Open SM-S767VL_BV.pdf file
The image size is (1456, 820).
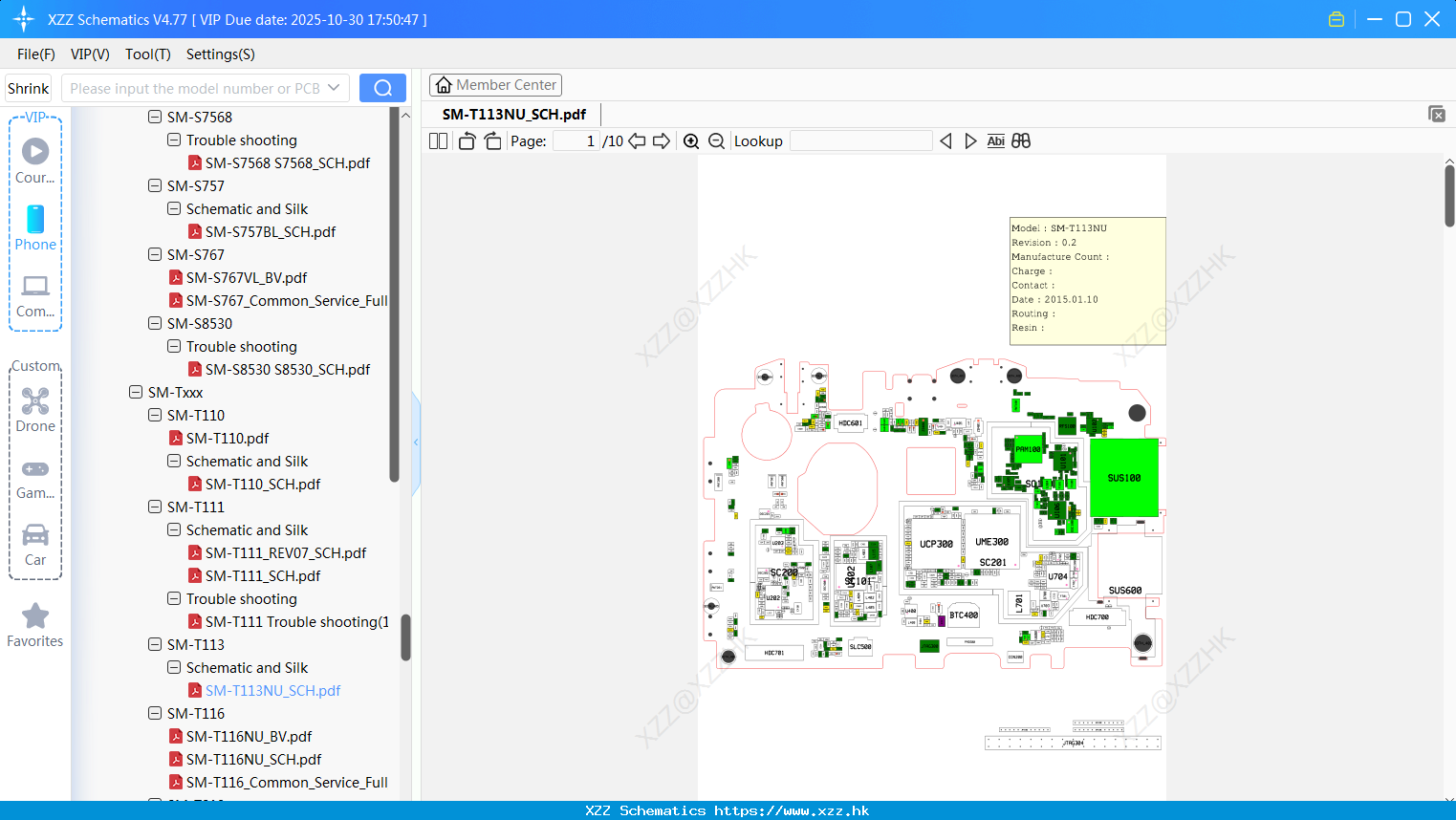(x=247, y=277)
